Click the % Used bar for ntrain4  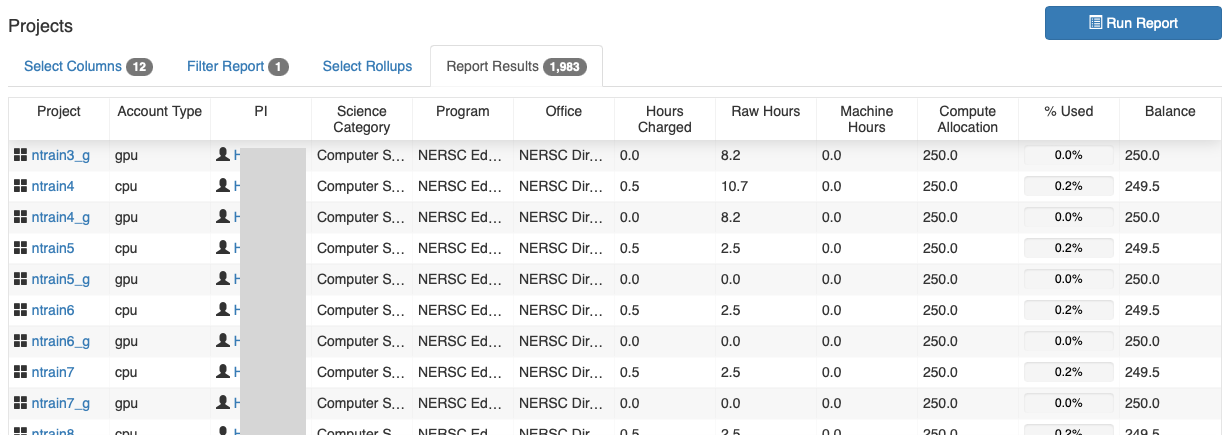click(1068, 186)
